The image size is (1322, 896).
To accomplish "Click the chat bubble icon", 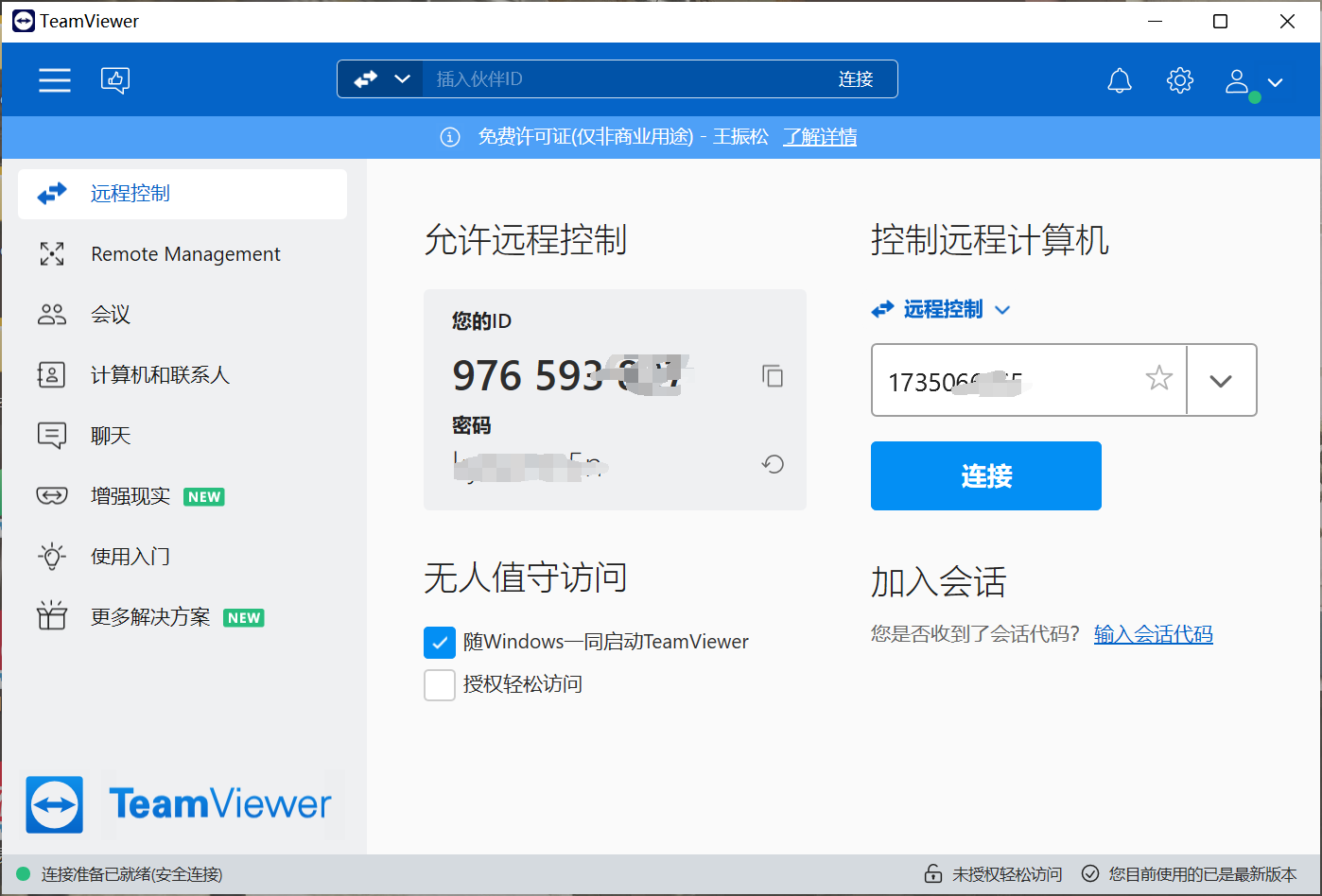I will click(x=52, y=436).
